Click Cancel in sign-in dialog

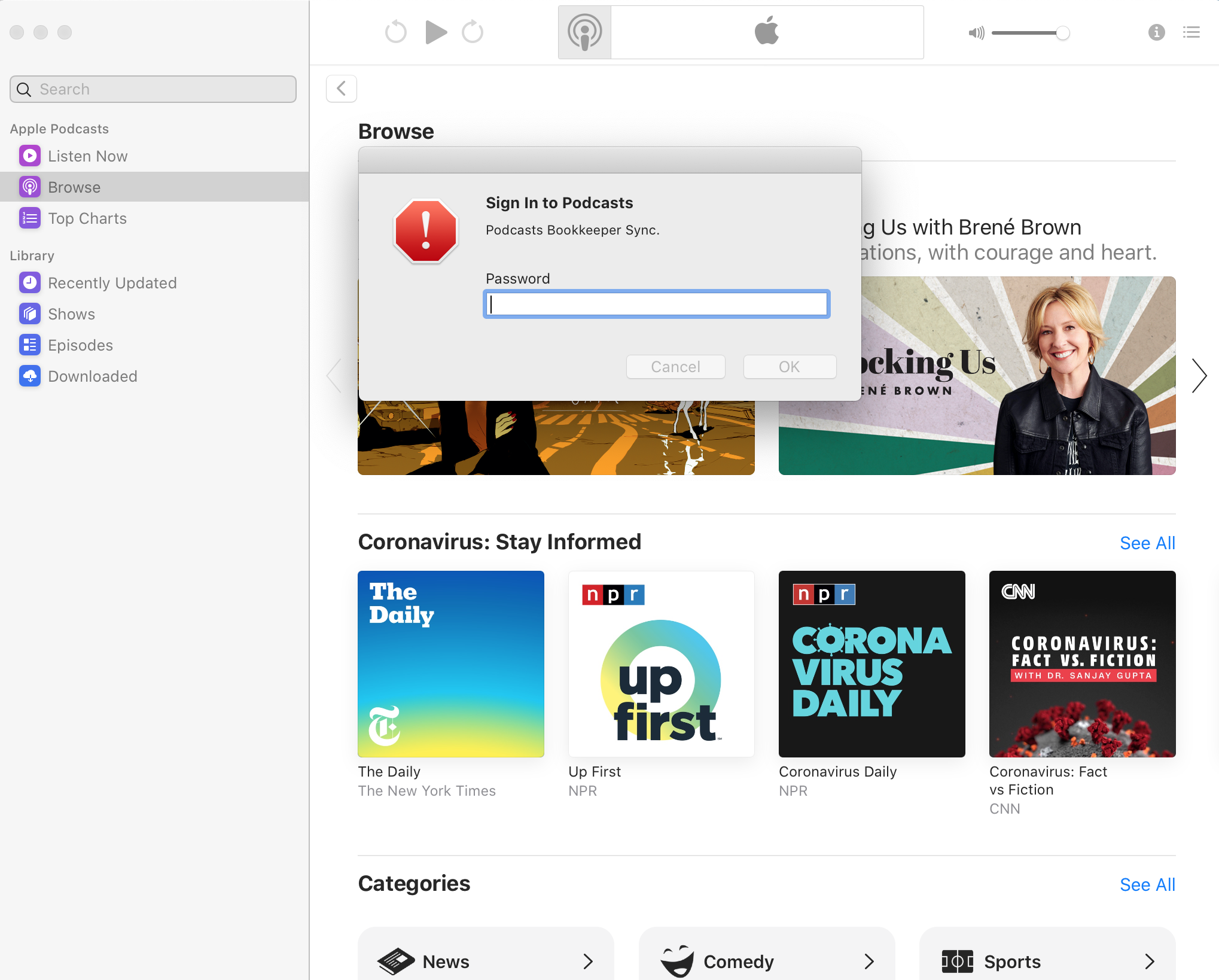pos(675,367)
